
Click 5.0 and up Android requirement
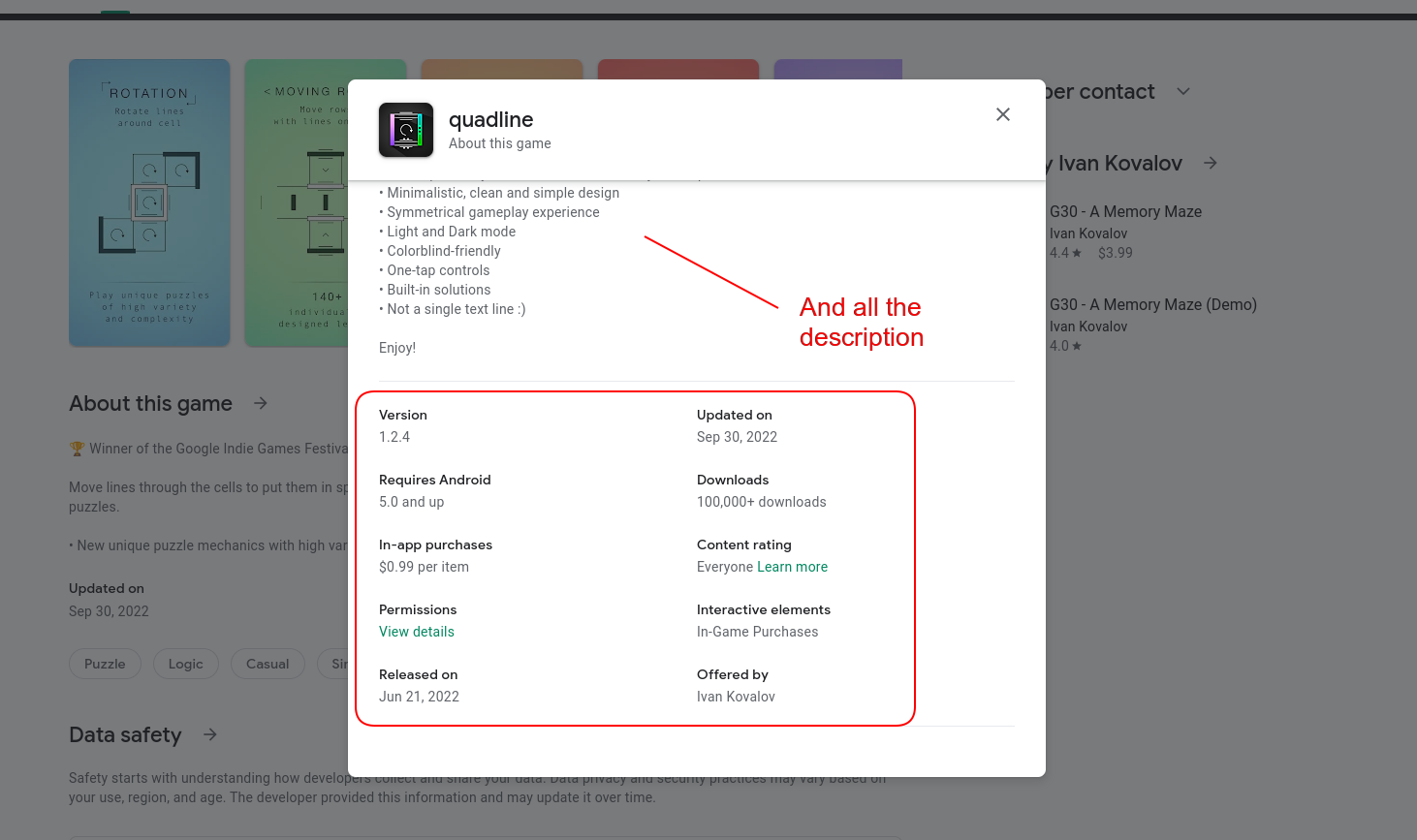point(411,502)
